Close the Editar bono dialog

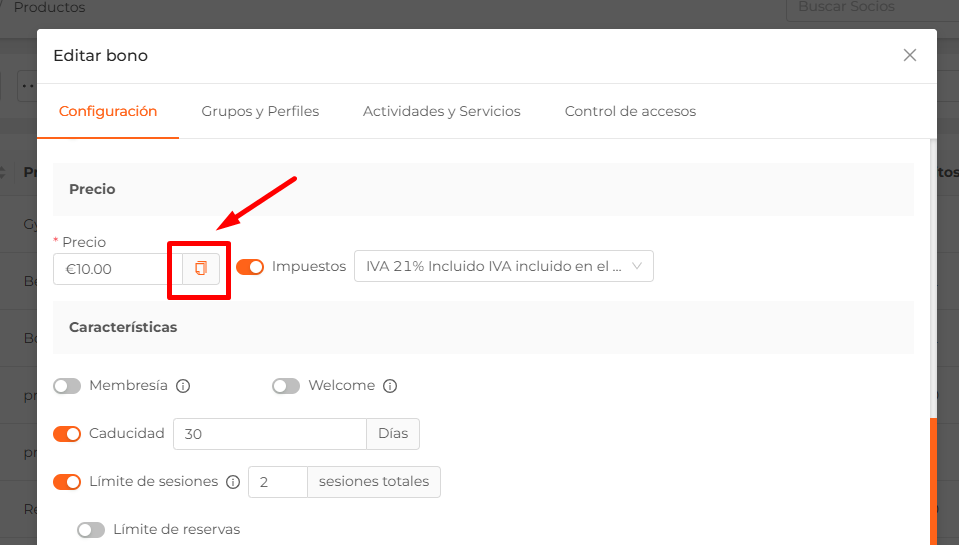pyautogui.click(x=909, y=55)
